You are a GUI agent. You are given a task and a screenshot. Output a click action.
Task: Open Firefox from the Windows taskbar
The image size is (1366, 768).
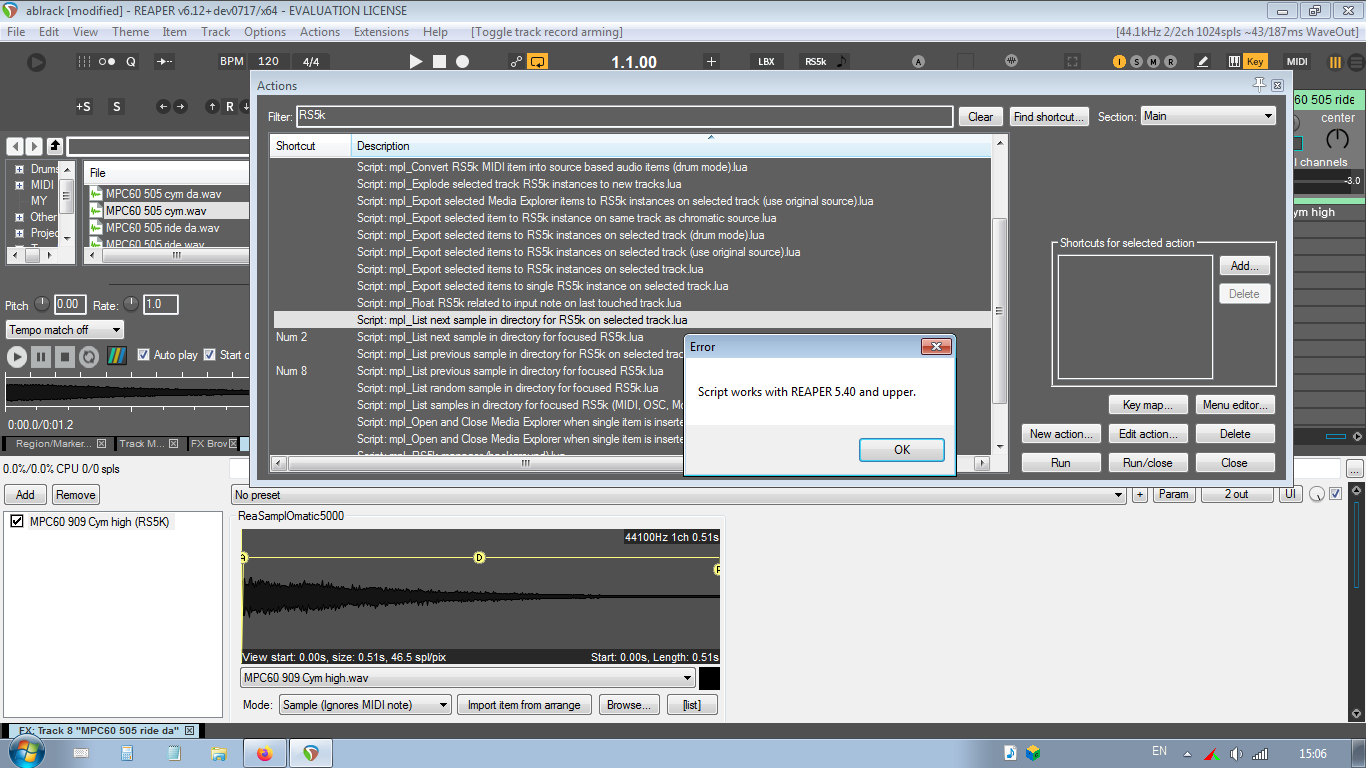click(264, 753)
